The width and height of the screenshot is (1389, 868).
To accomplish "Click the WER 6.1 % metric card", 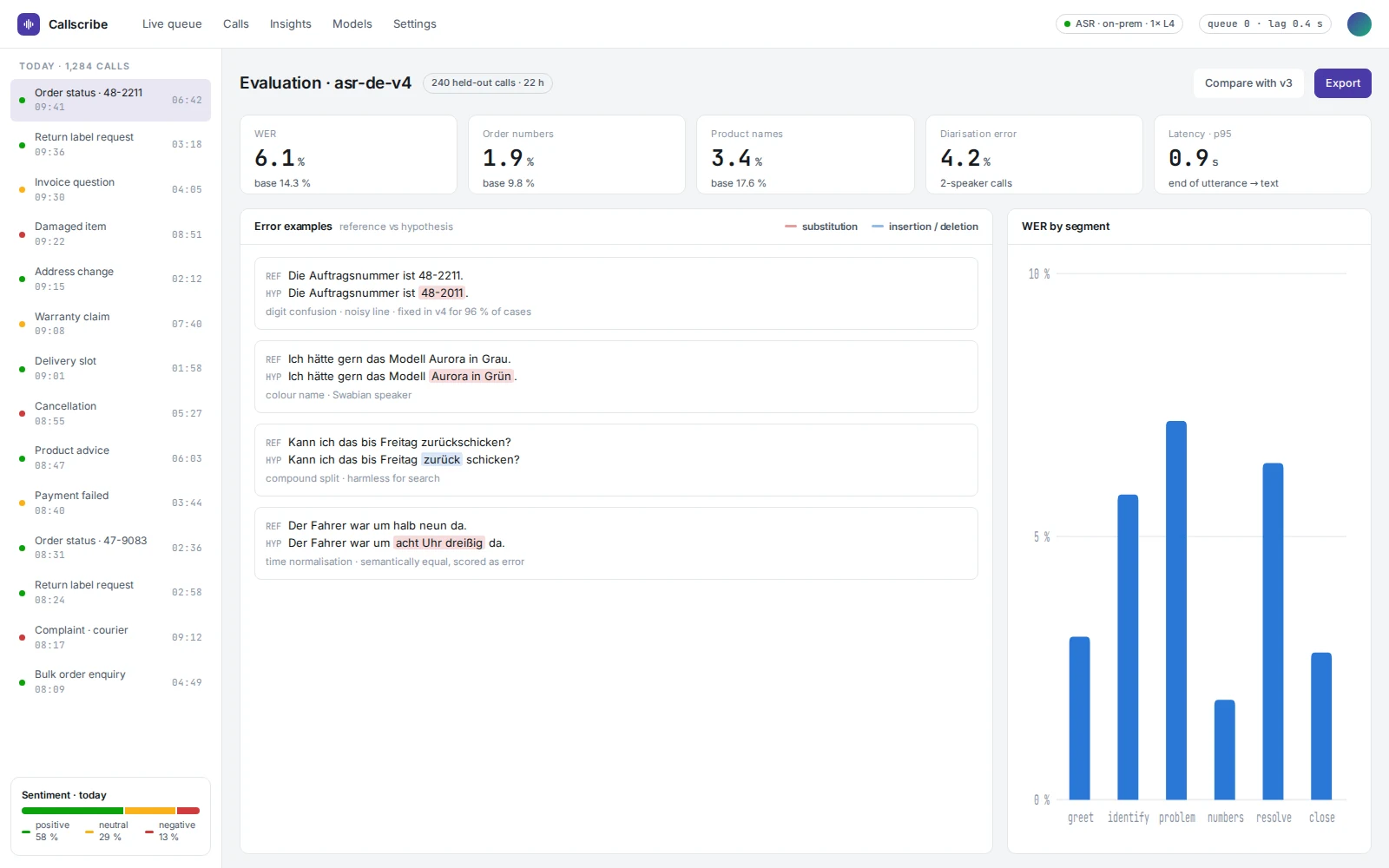I will click(348, 155).
